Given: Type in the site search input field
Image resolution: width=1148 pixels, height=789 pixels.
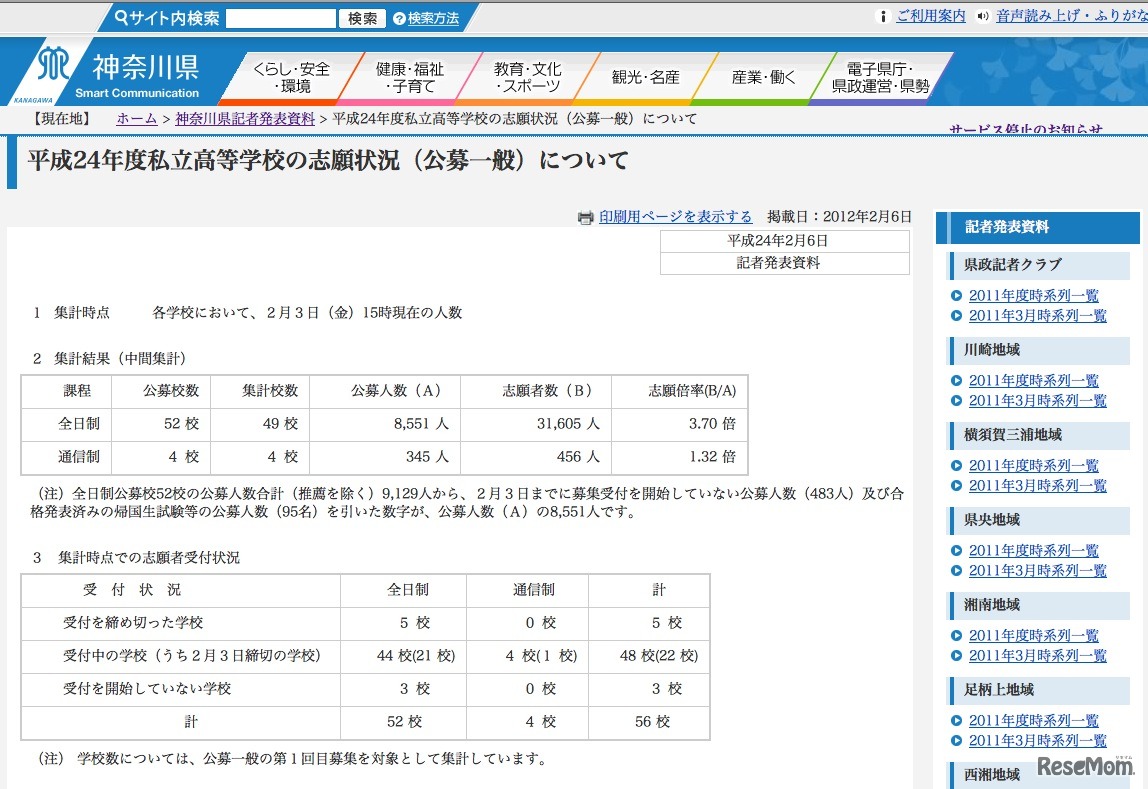Looking at the screenshot, I should [x=280, y=18].
